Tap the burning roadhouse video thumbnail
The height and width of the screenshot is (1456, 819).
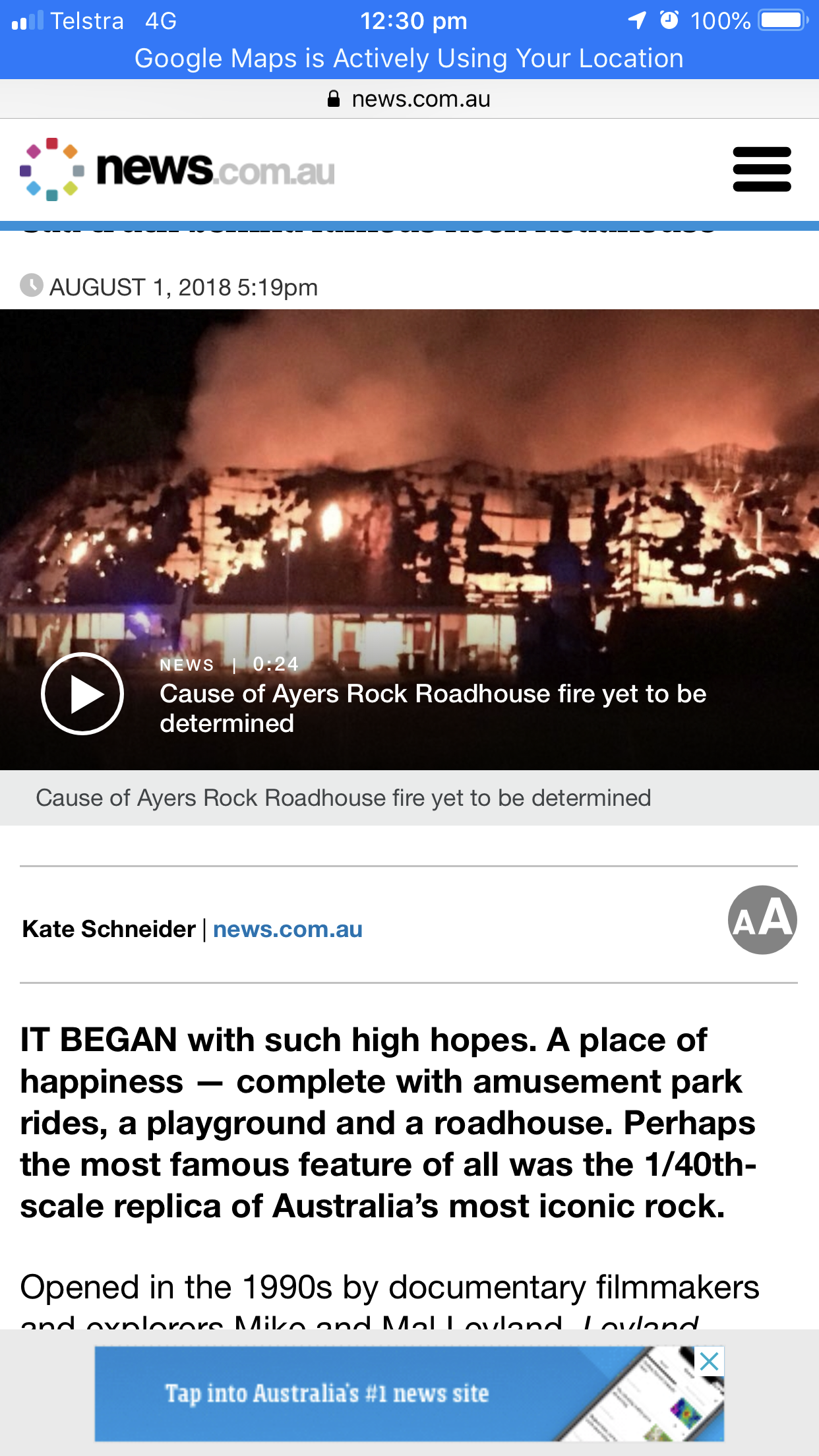409,539
